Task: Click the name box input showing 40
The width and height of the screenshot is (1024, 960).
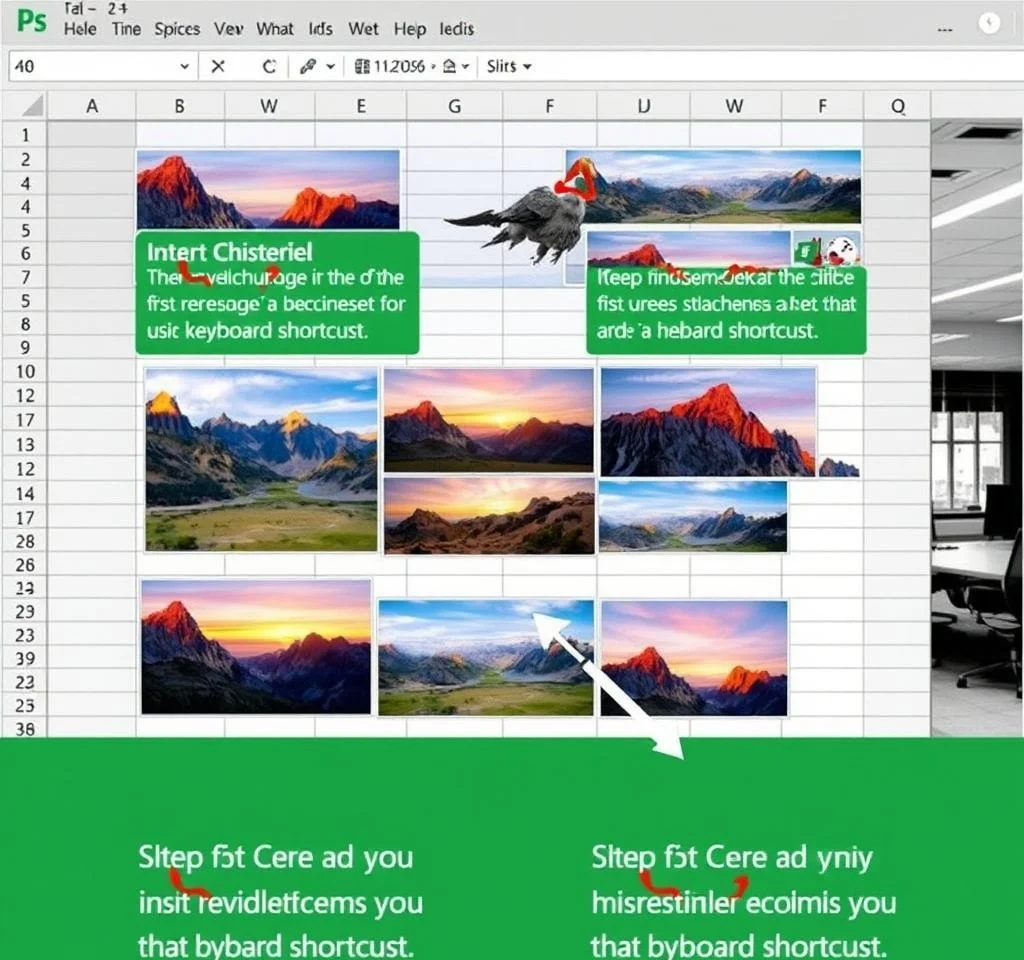Action: (x=90, y=67)
